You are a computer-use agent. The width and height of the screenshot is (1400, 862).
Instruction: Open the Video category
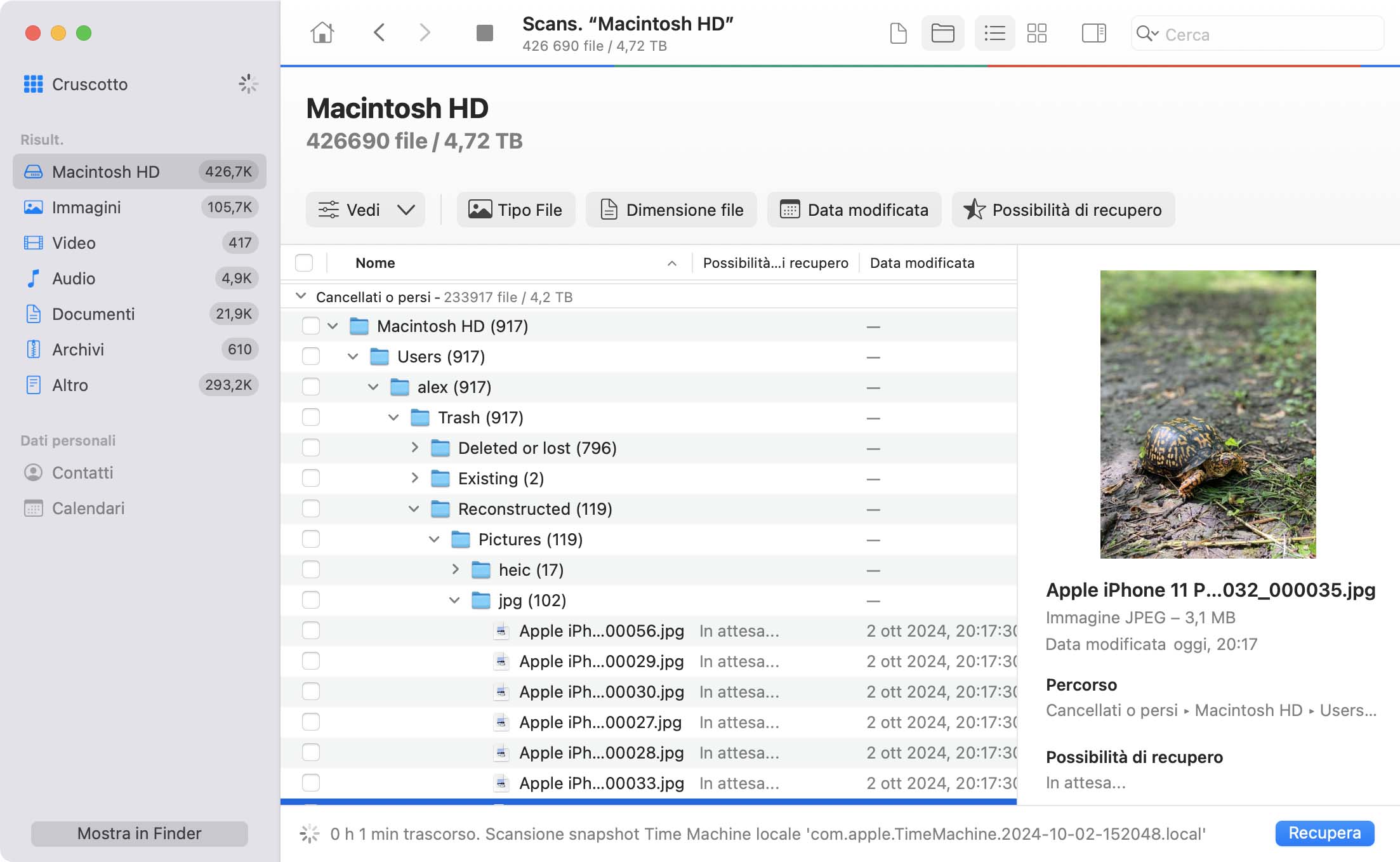(140, 242)
